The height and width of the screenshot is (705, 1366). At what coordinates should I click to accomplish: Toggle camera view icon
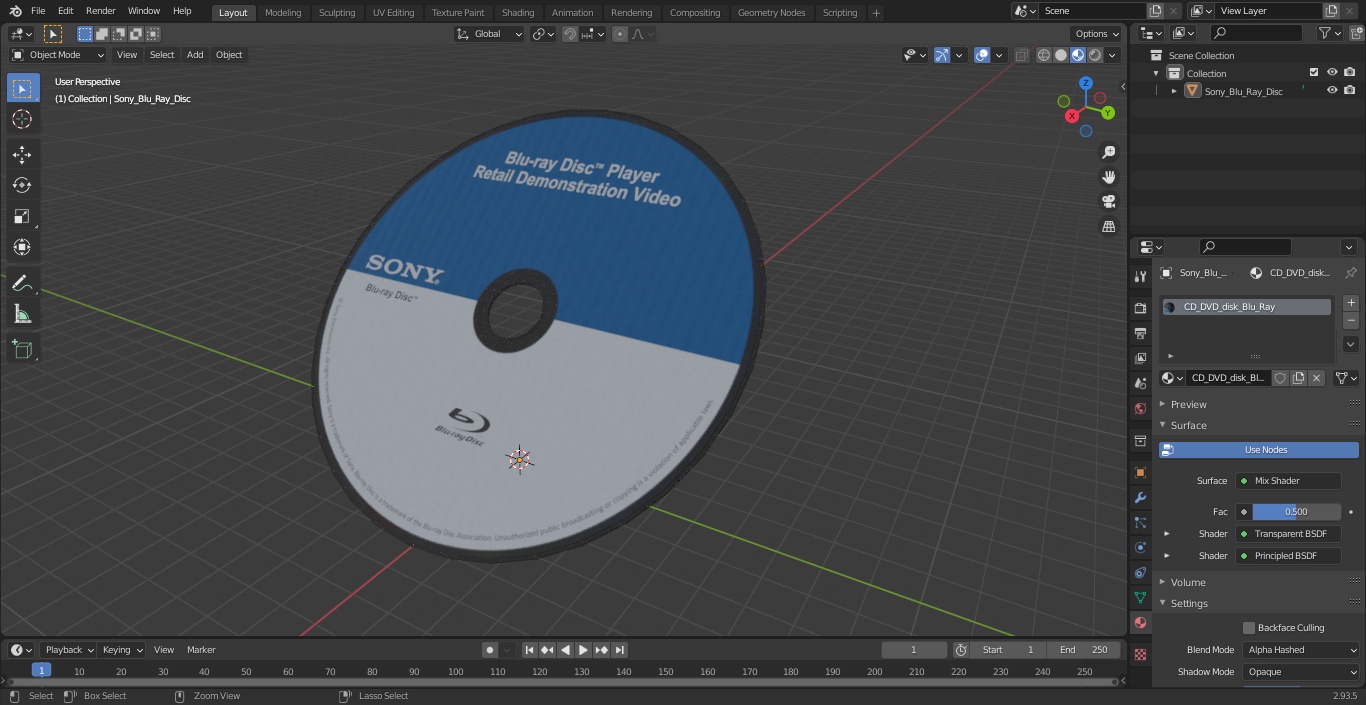click(1109, 202)
